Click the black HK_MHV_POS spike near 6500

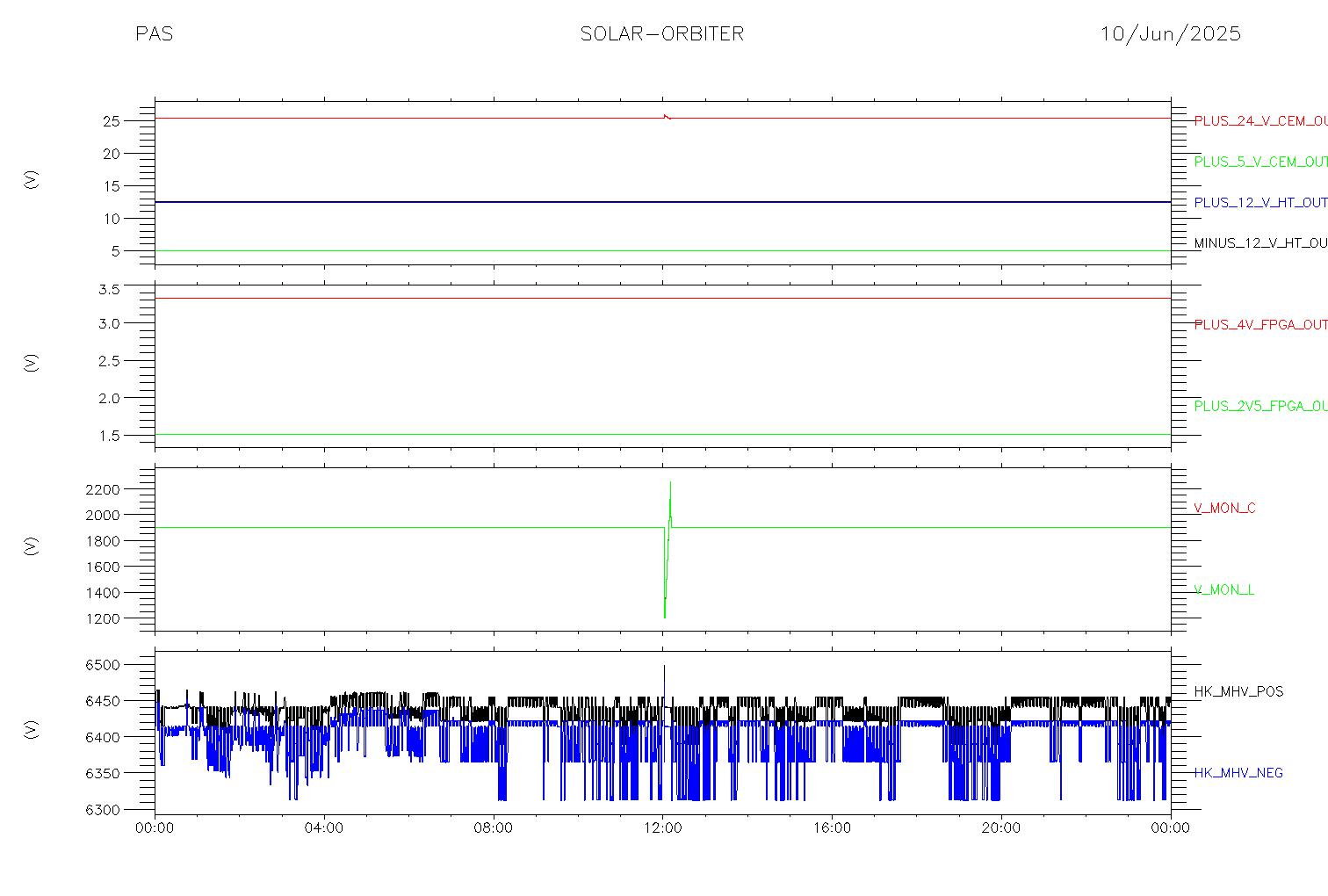tap(664, 668)
